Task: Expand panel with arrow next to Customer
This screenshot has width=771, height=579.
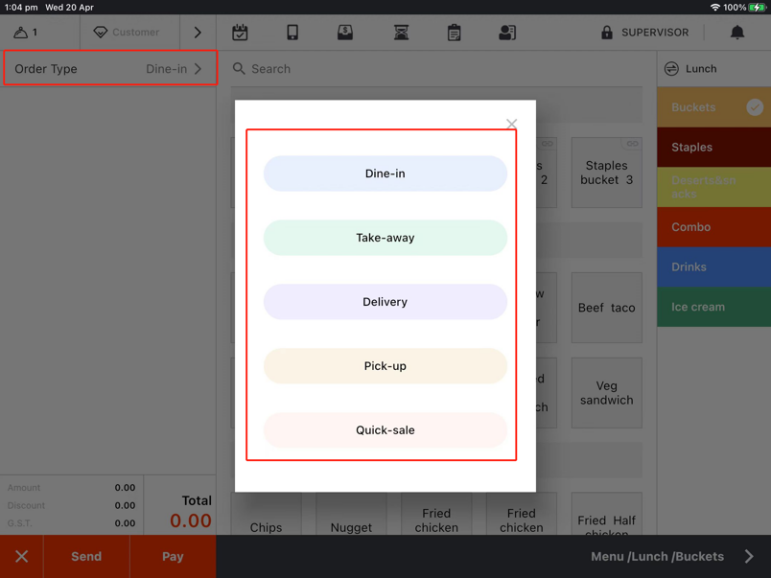Action: (197, 33)
